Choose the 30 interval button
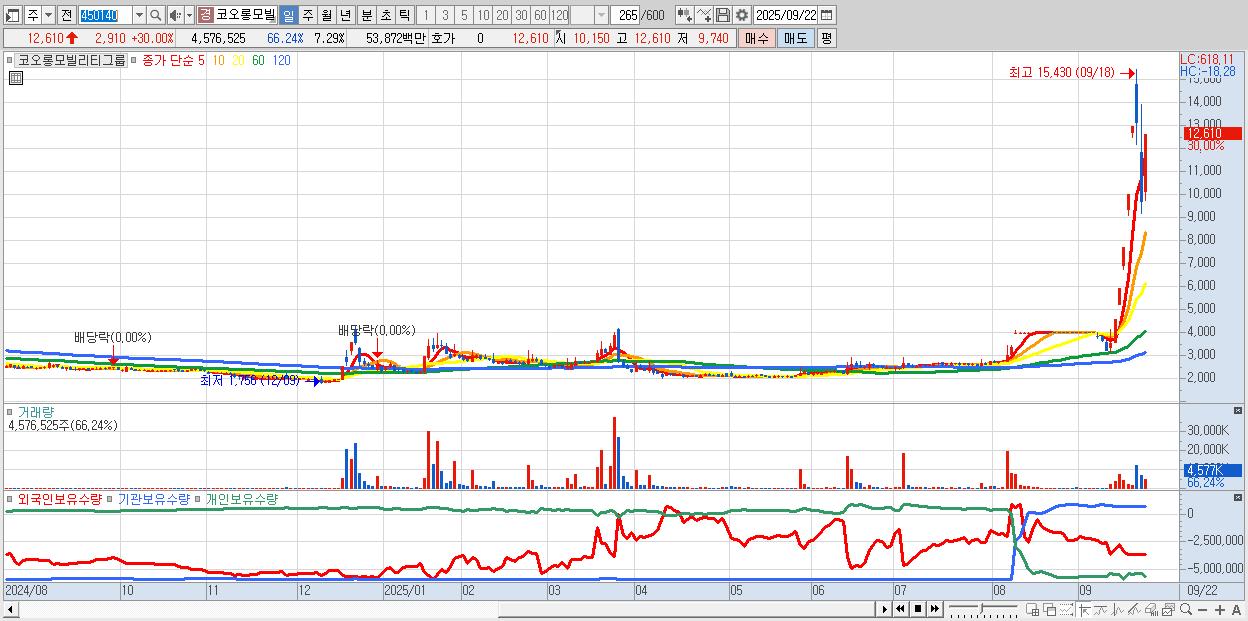The height and width of the screenshot is (621, 1248). pyautogui.click(x=521, y=15)
